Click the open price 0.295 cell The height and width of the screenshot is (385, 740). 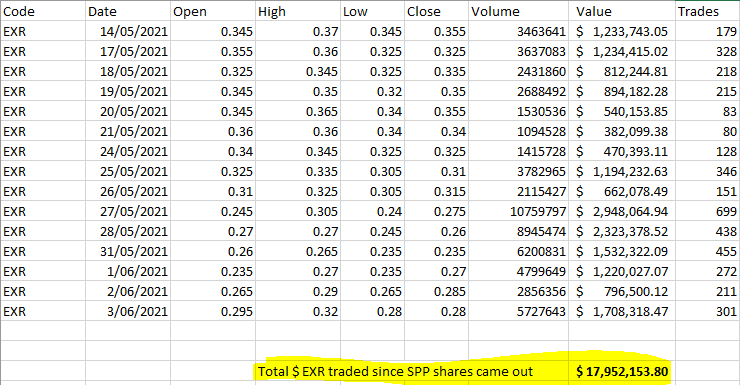click(x=213, y=311)
